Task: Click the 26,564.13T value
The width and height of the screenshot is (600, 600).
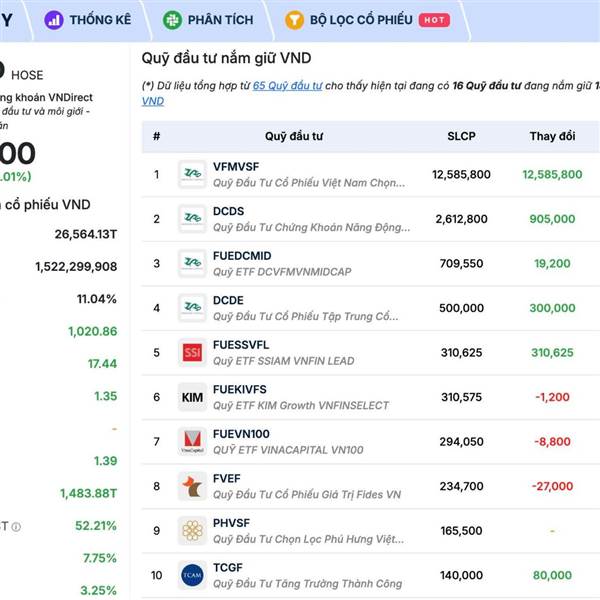Action: pyautogui.click(x=86, y=234)
